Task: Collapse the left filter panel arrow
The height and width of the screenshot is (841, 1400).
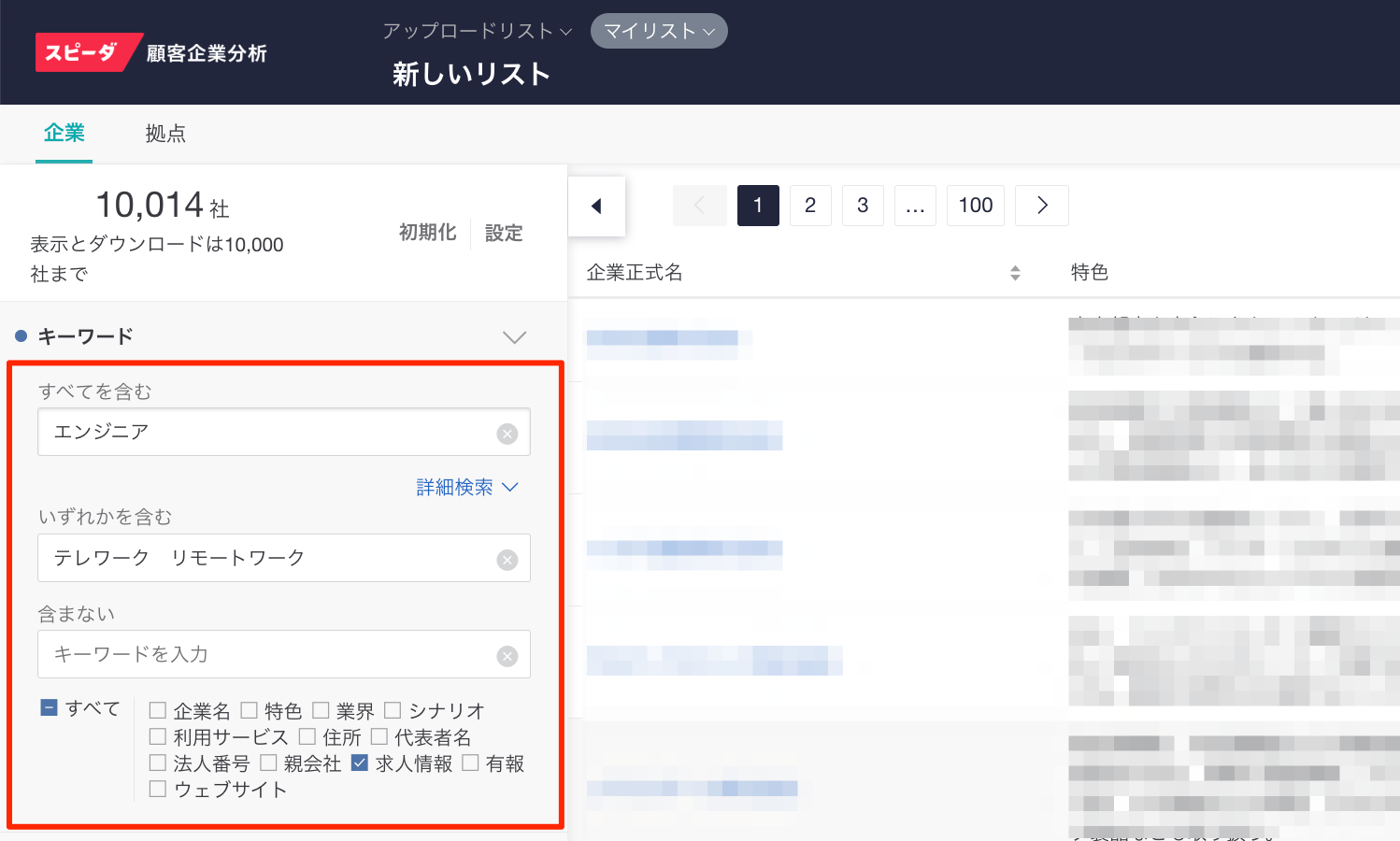Action: pos(596,207)
